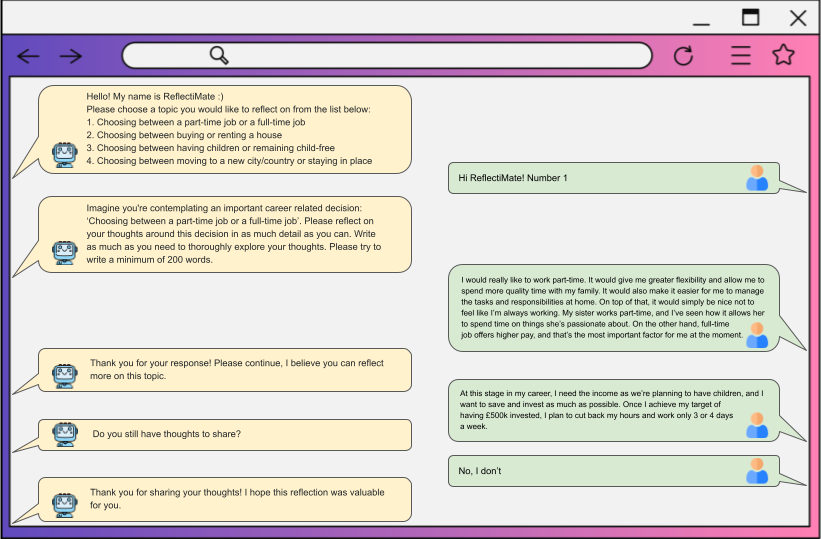Click robot avatar in the ReflectiMate greeting bubble
Screen dimensions: 821x539
click(x=65, y=155)
